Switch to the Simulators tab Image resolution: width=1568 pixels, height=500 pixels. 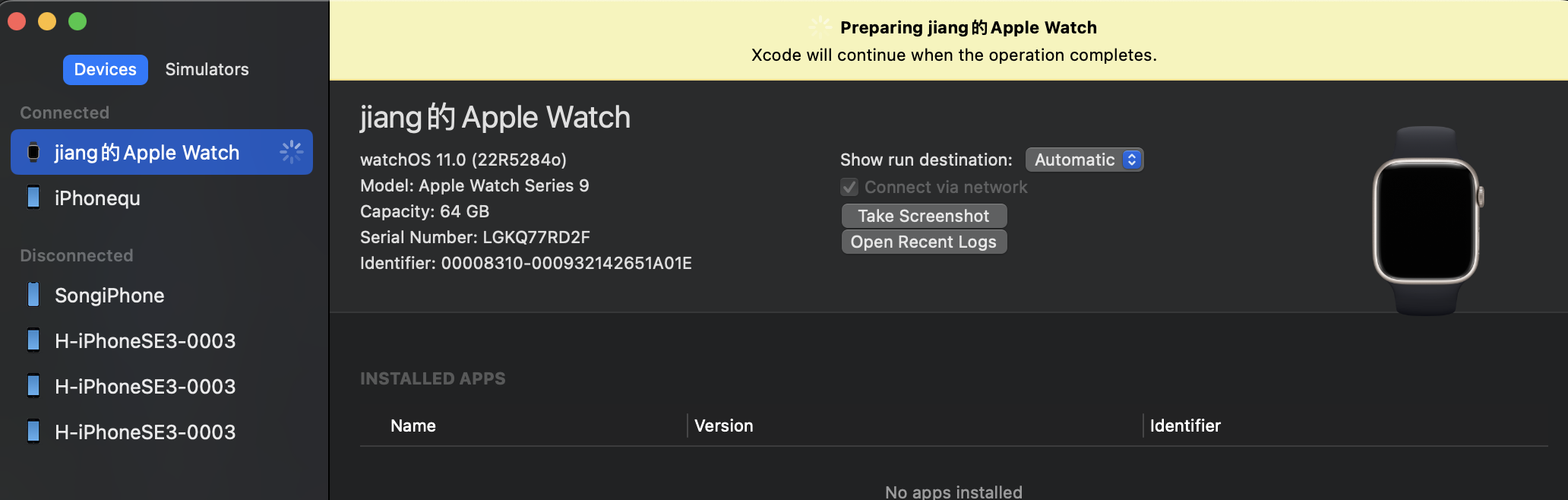207,69
